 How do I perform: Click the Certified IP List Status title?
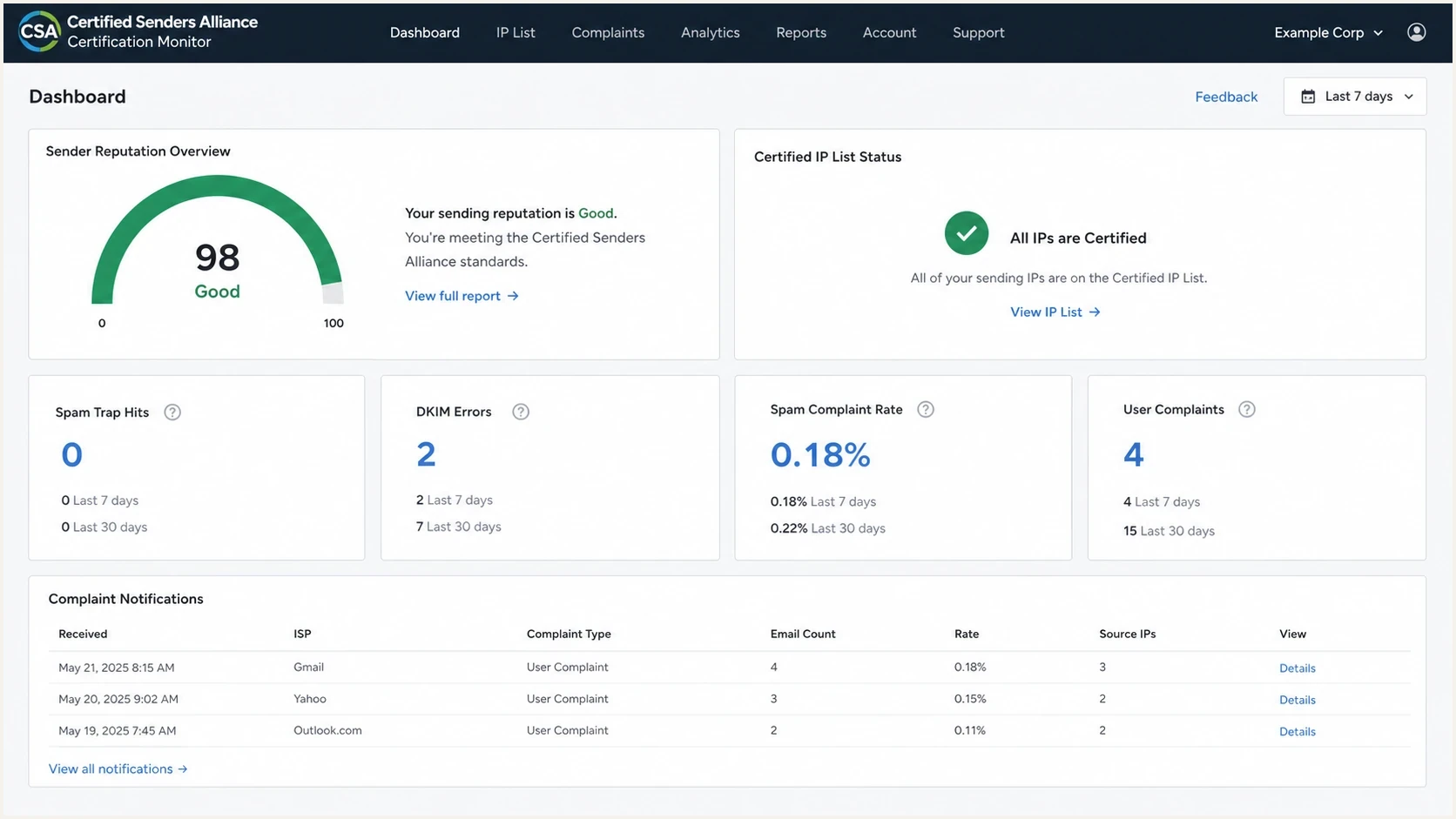(x=828, y=157)
